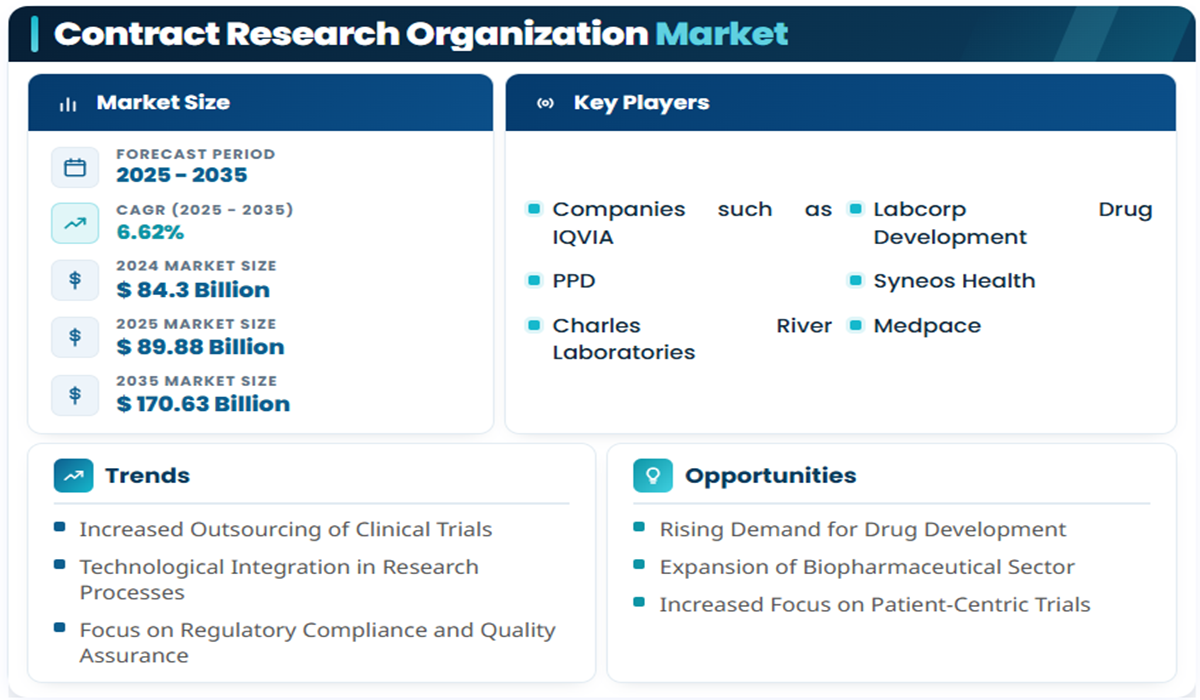Click the Key Players panel header
1200x700 pixels.
(840, 102)
